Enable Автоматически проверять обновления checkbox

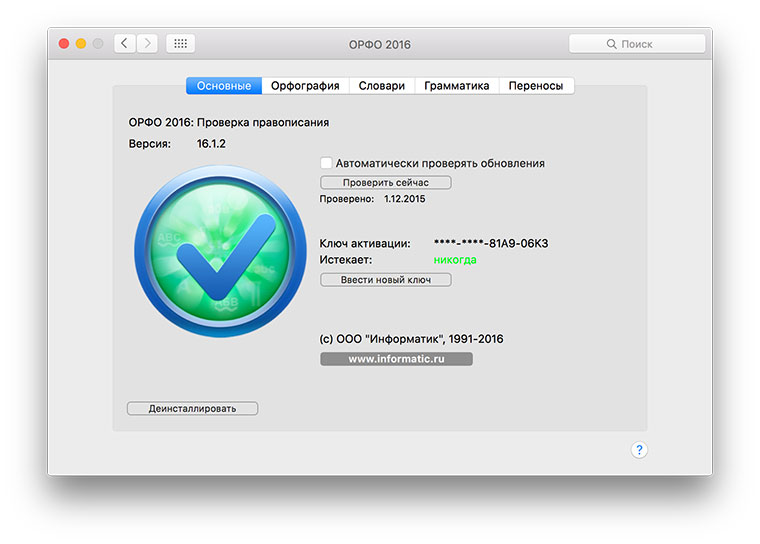(x=326, y=163)
